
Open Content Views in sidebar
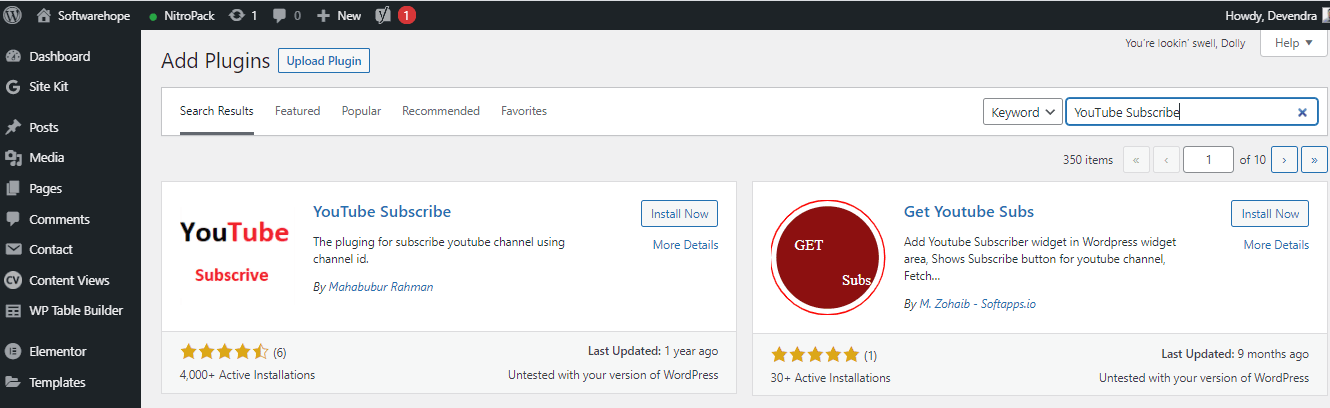pyautogui.click(x=70, y=280)
